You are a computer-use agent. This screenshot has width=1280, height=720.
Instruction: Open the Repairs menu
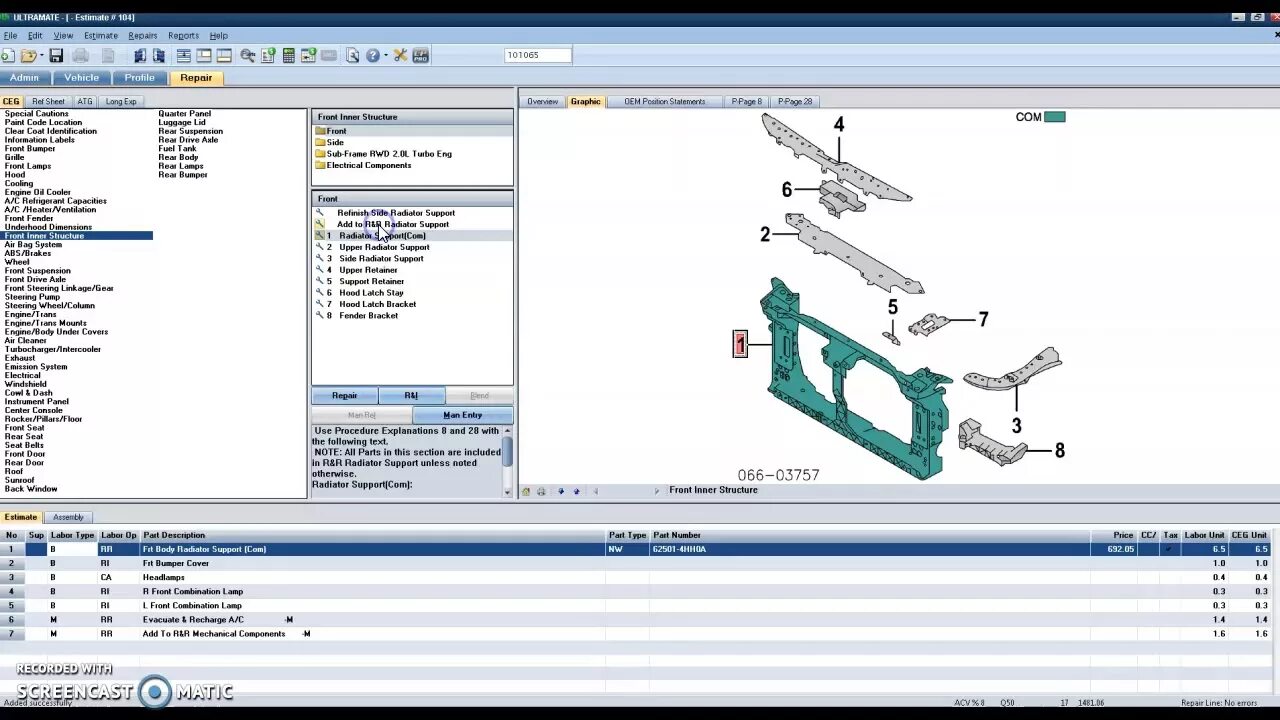(x=142, y=35)
